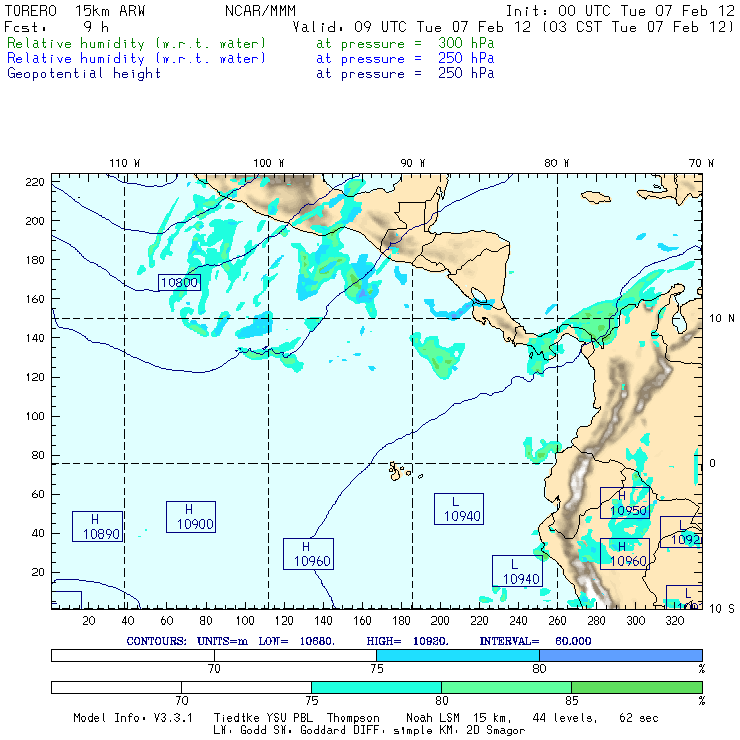
Task: Click the '70 W' longitude label
Action: tap(701, 163)
